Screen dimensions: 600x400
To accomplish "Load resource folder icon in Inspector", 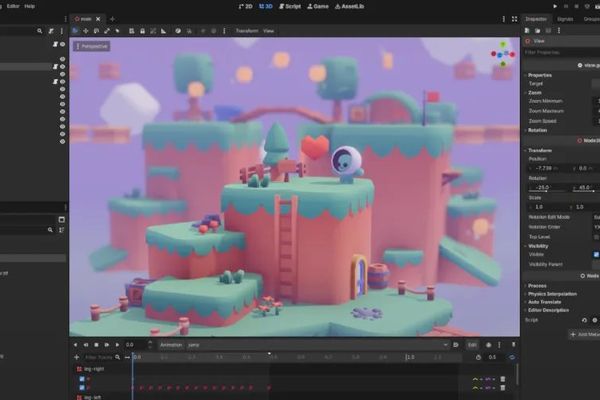I will tap(538, 31).
